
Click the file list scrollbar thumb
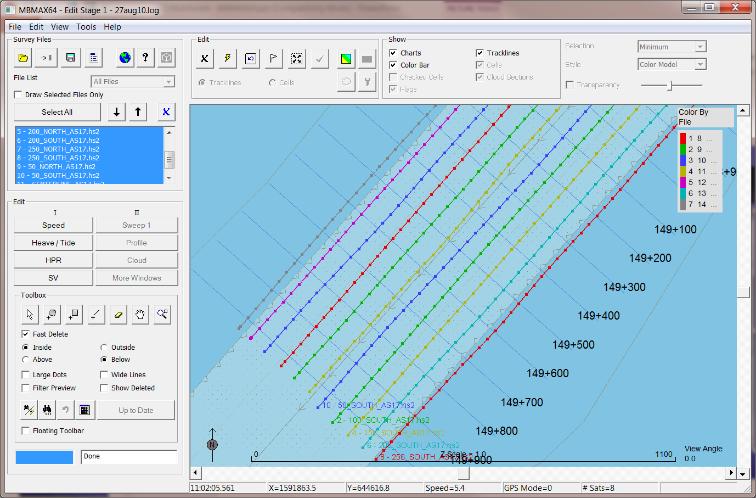(169, 160)
